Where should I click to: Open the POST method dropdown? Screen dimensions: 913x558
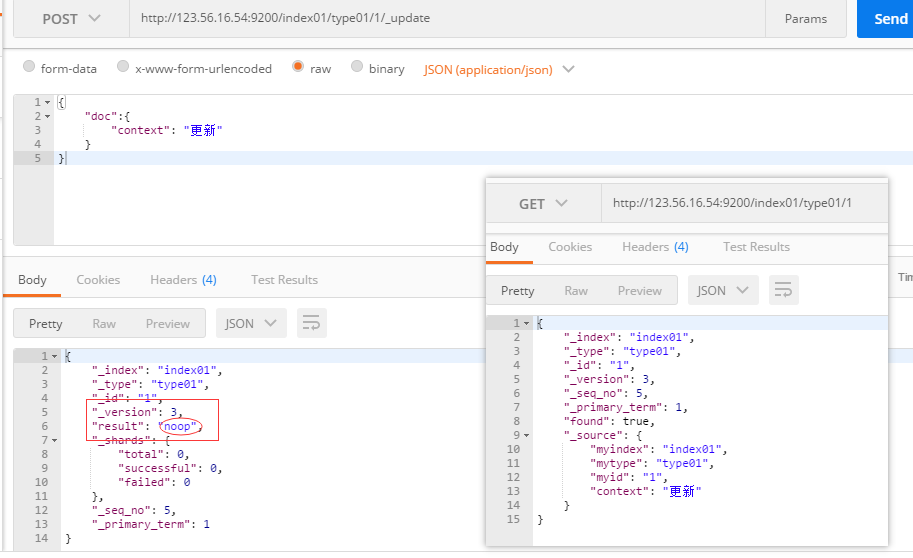71,19
